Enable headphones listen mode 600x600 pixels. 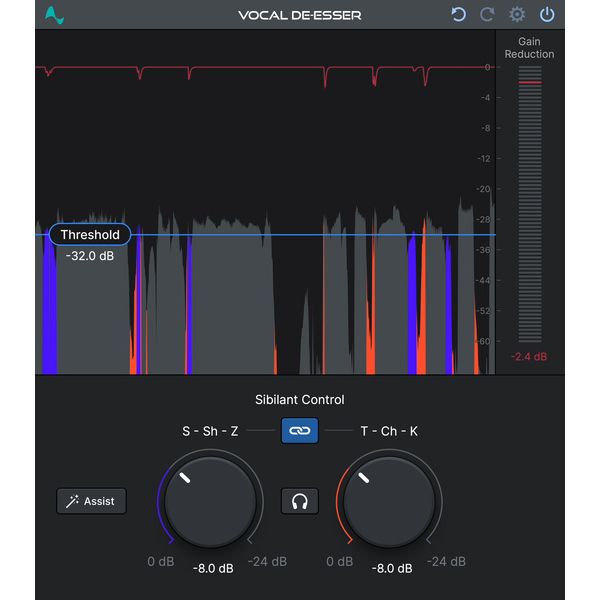299,501
